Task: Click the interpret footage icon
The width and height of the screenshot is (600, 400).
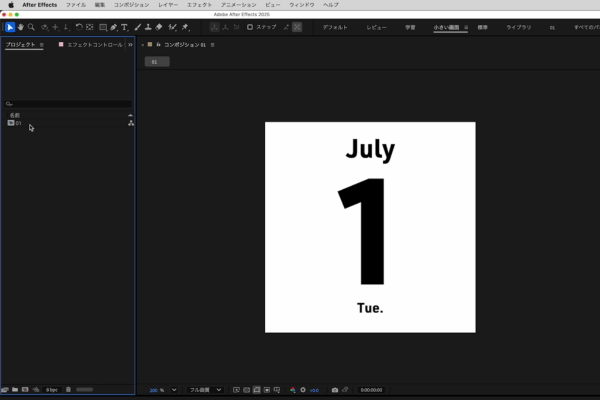Action: tap(5, 390)
